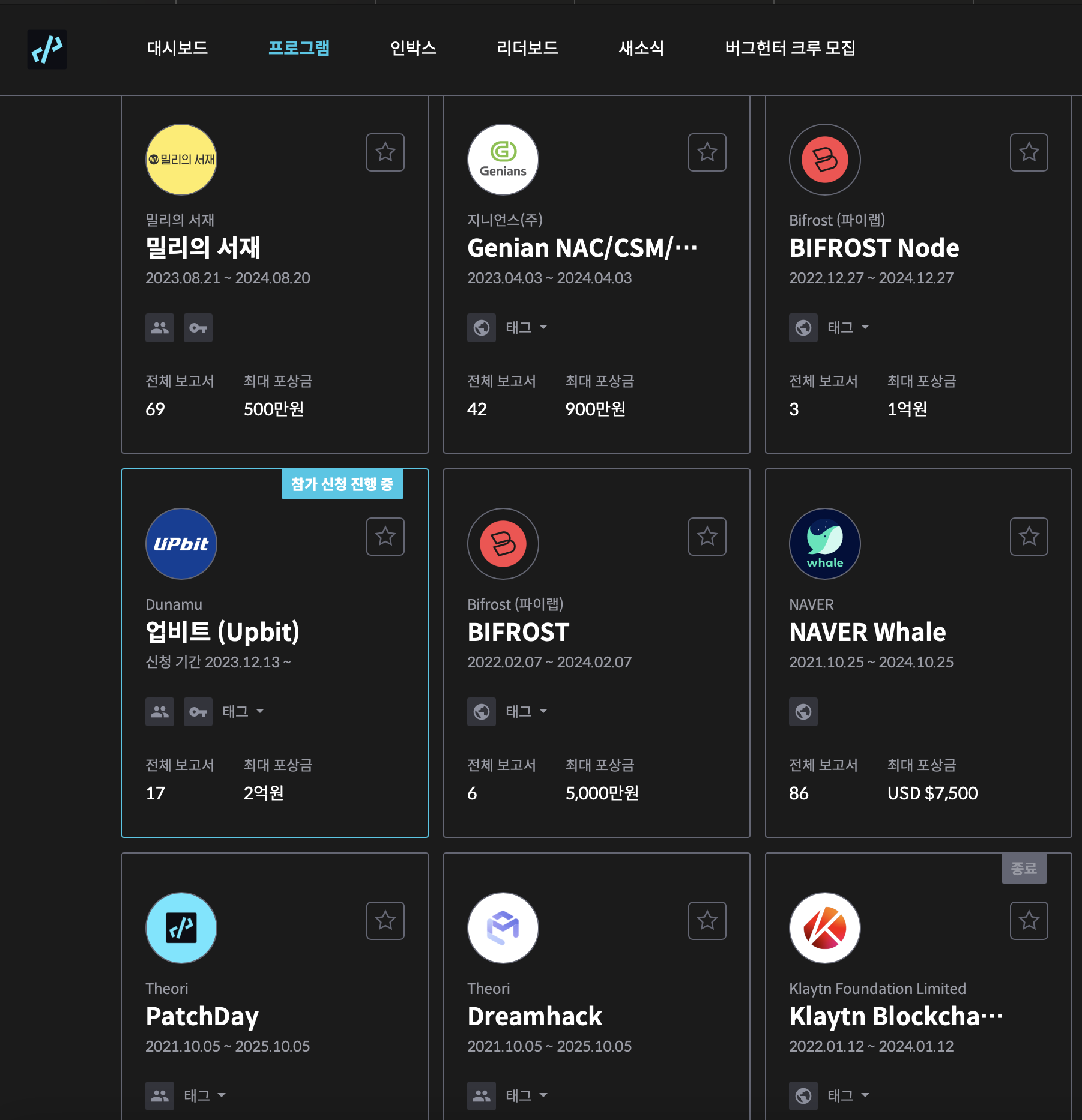Click key icon on 밀리의 서재 card

tap(198, 328)
